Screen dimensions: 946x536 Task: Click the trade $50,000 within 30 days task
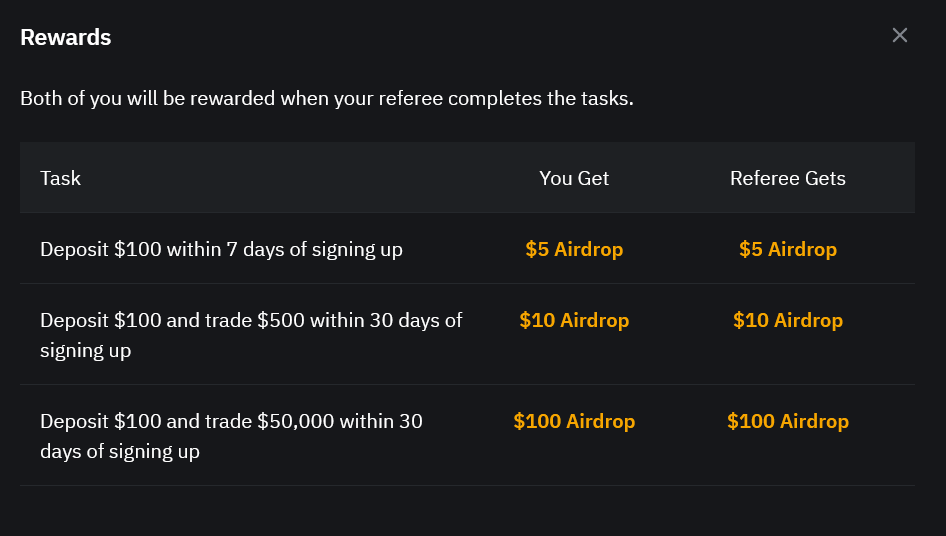pos(231,435)
